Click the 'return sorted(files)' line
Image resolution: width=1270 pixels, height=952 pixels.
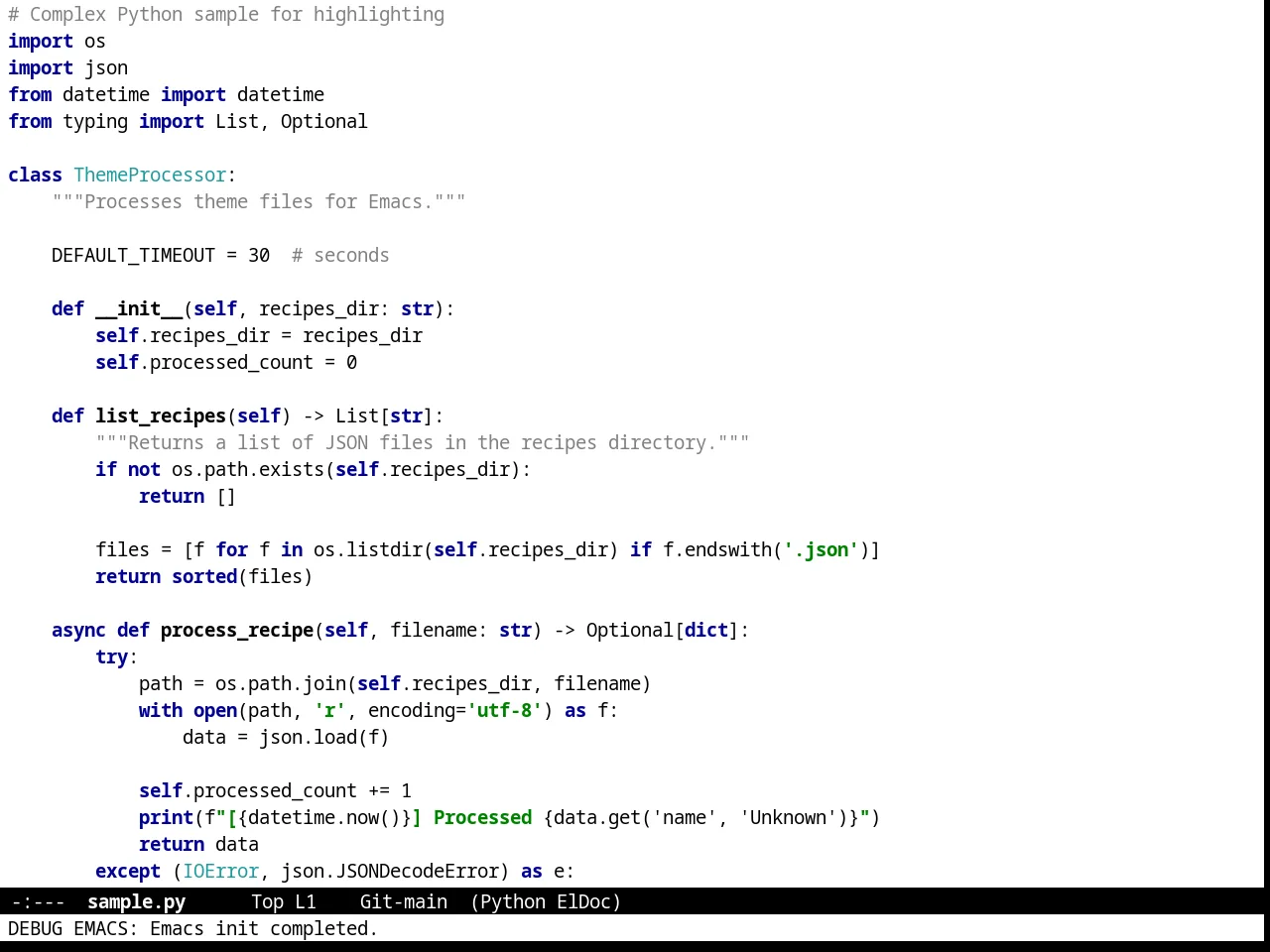point(204,576)
